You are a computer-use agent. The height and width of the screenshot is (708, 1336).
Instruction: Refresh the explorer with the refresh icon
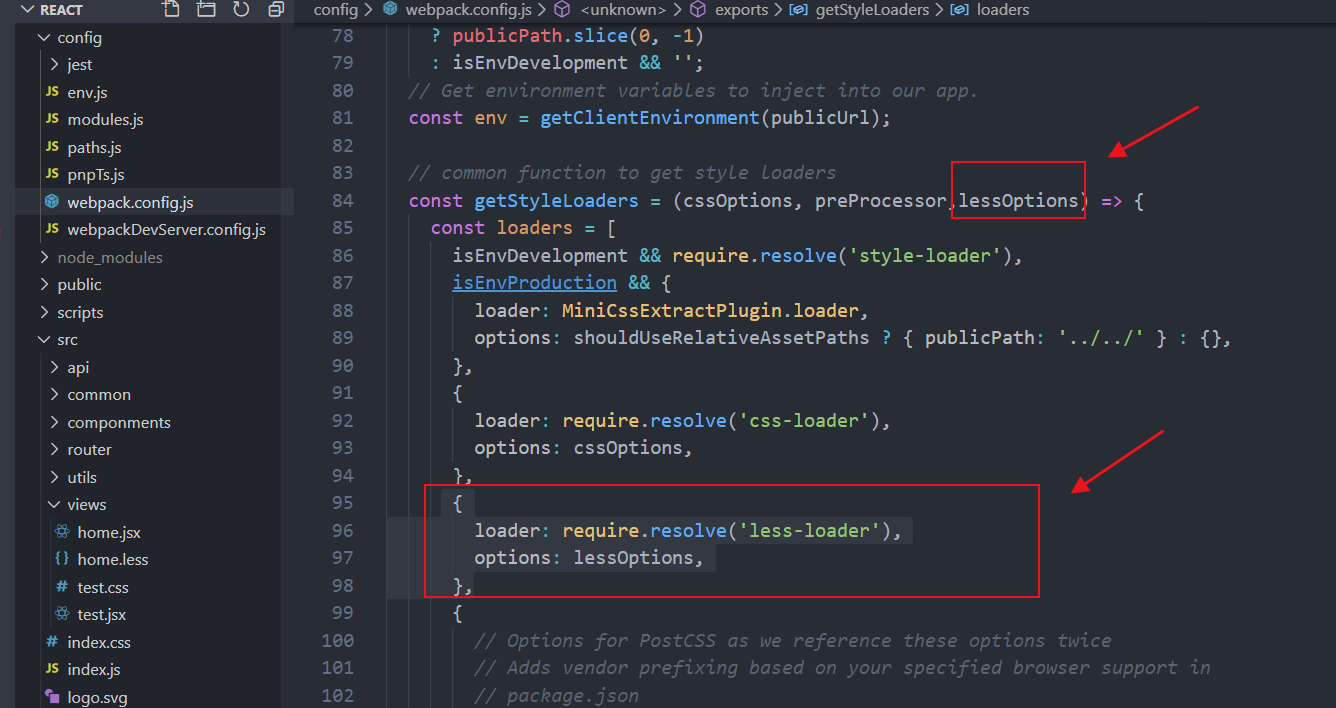click(241, 10)
